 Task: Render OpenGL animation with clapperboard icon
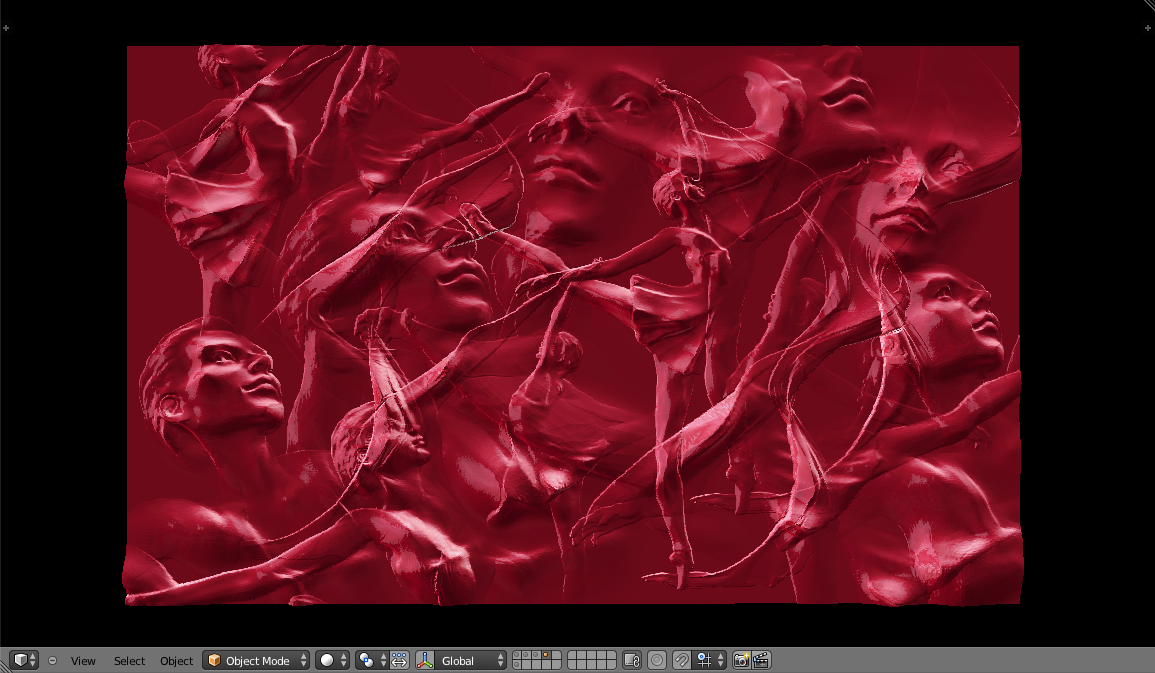pos(761,660)
